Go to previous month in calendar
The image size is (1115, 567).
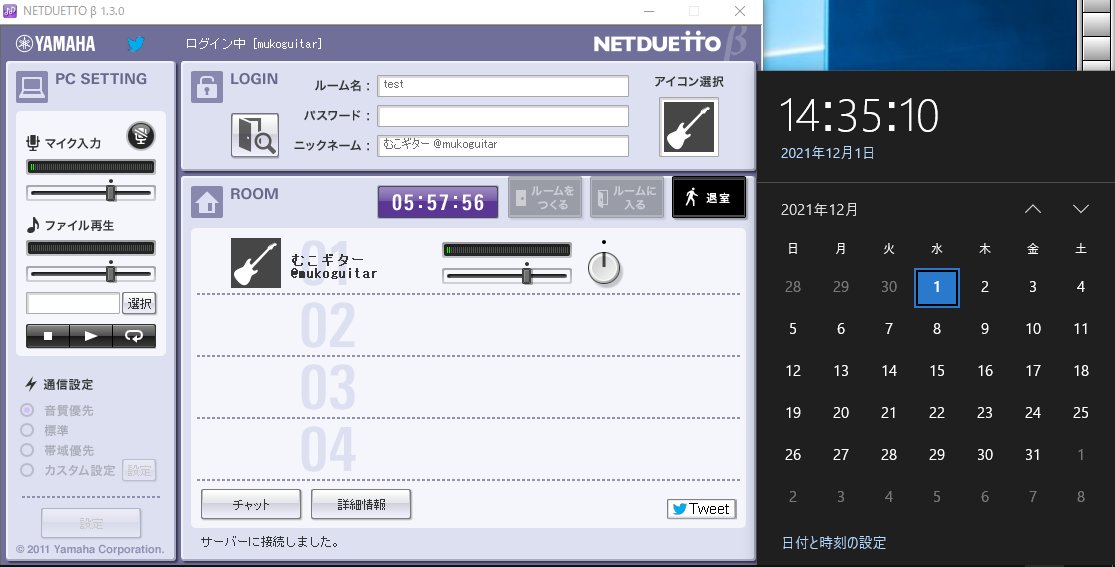[x=1033, y=209]
